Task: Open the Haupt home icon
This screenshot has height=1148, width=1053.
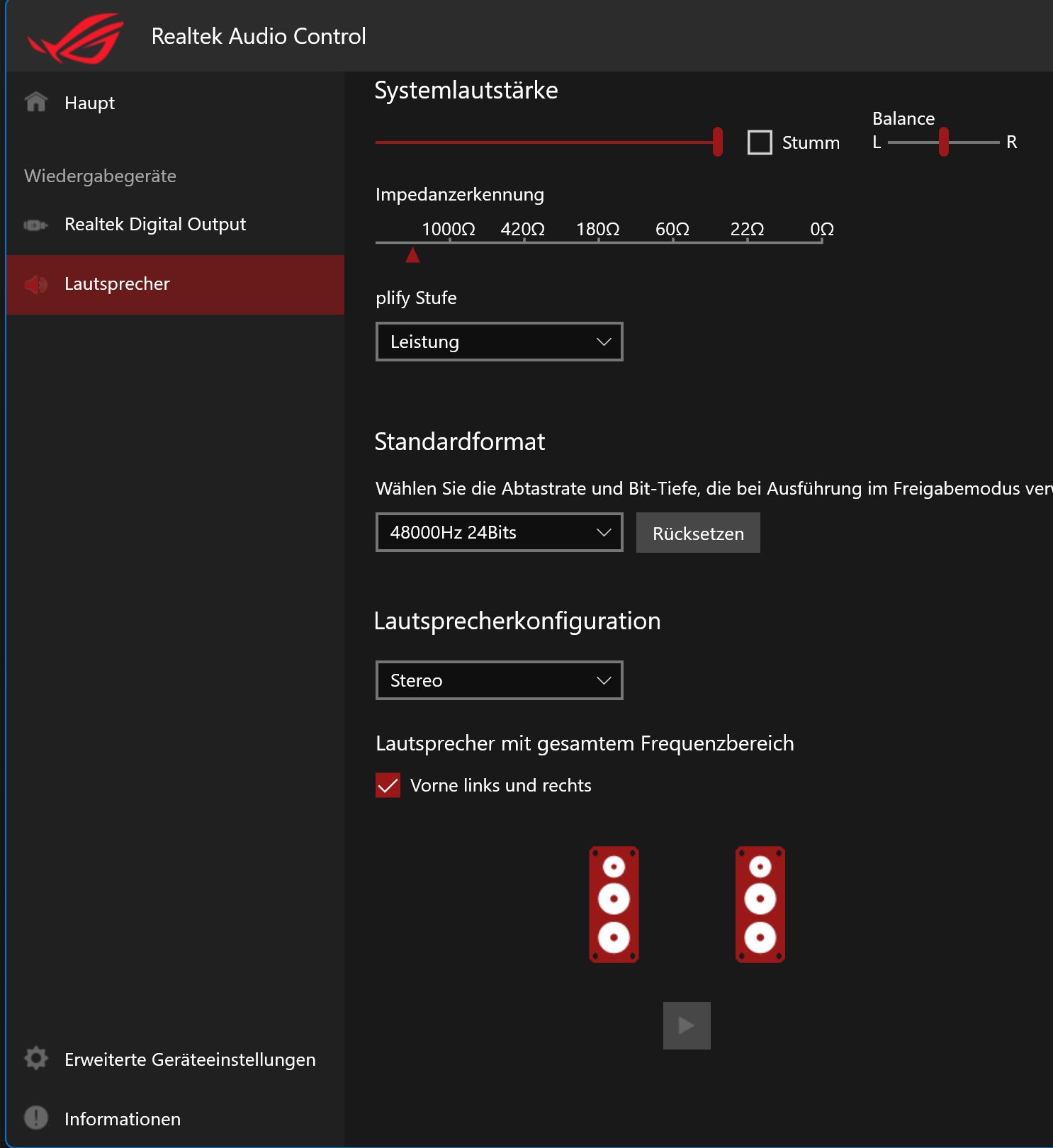Action: 36,102
